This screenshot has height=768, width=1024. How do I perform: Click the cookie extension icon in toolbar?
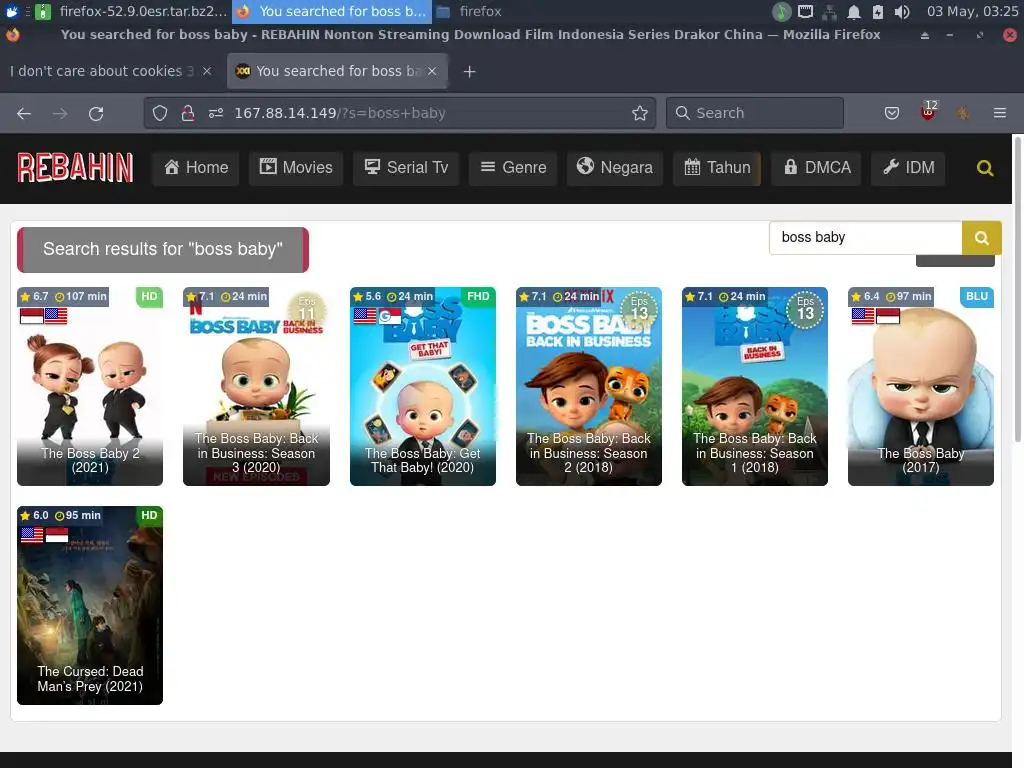pyautogui.click(x=963, y=114)
